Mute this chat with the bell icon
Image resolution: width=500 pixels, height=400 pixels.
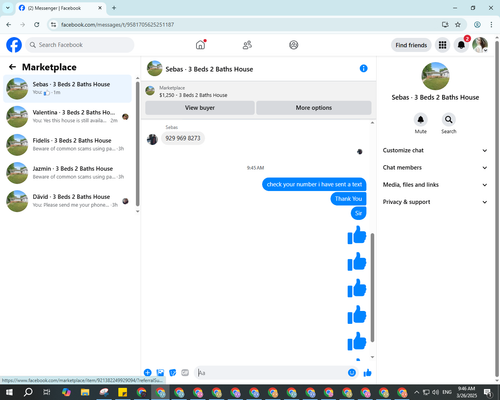coord(420,119)
